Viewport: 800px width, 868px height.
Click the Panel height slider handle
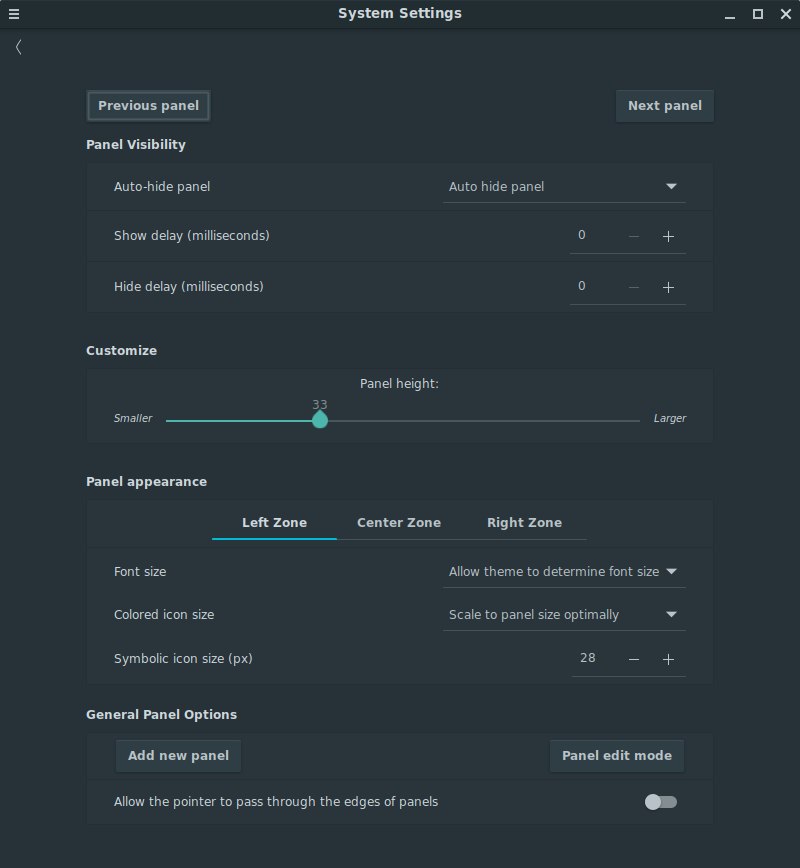tap(320, 420)
